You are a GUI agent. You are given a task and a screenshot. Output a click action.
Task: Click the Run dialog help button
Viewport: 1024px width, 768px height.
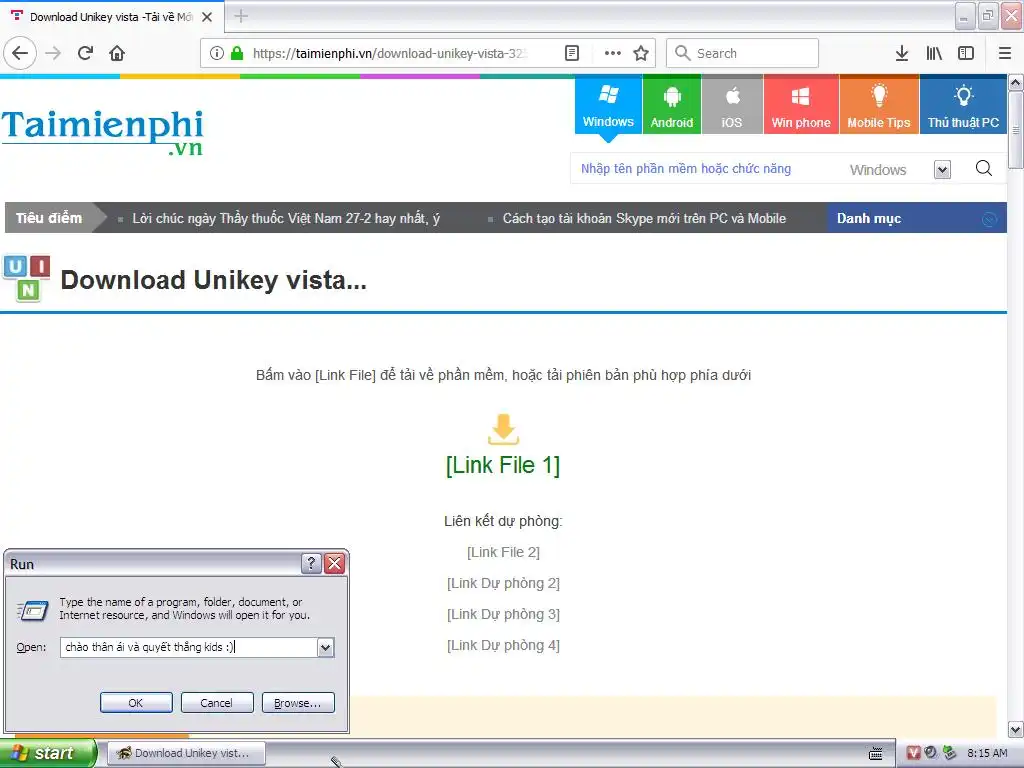[x=311, y=564]
